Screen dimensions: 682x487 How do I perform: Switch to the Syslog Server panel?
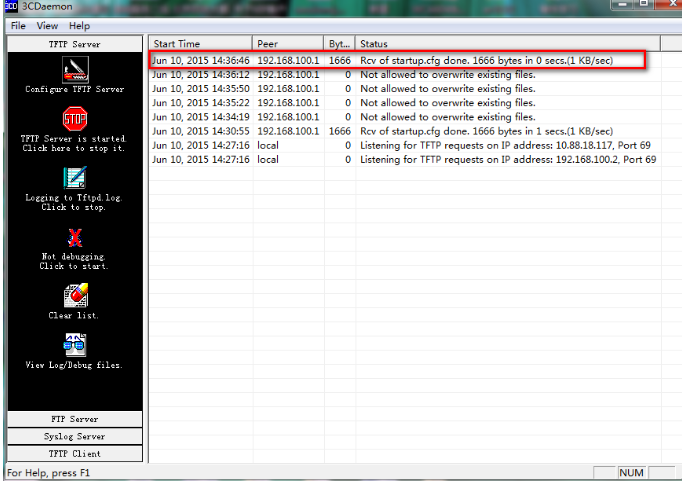(x=75, y=436)
